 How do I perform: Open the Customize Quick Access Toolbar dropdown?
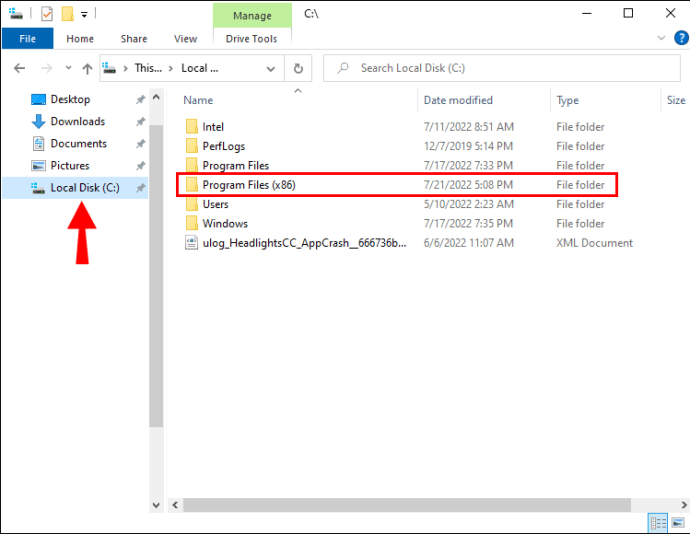(x=84, y=15)
